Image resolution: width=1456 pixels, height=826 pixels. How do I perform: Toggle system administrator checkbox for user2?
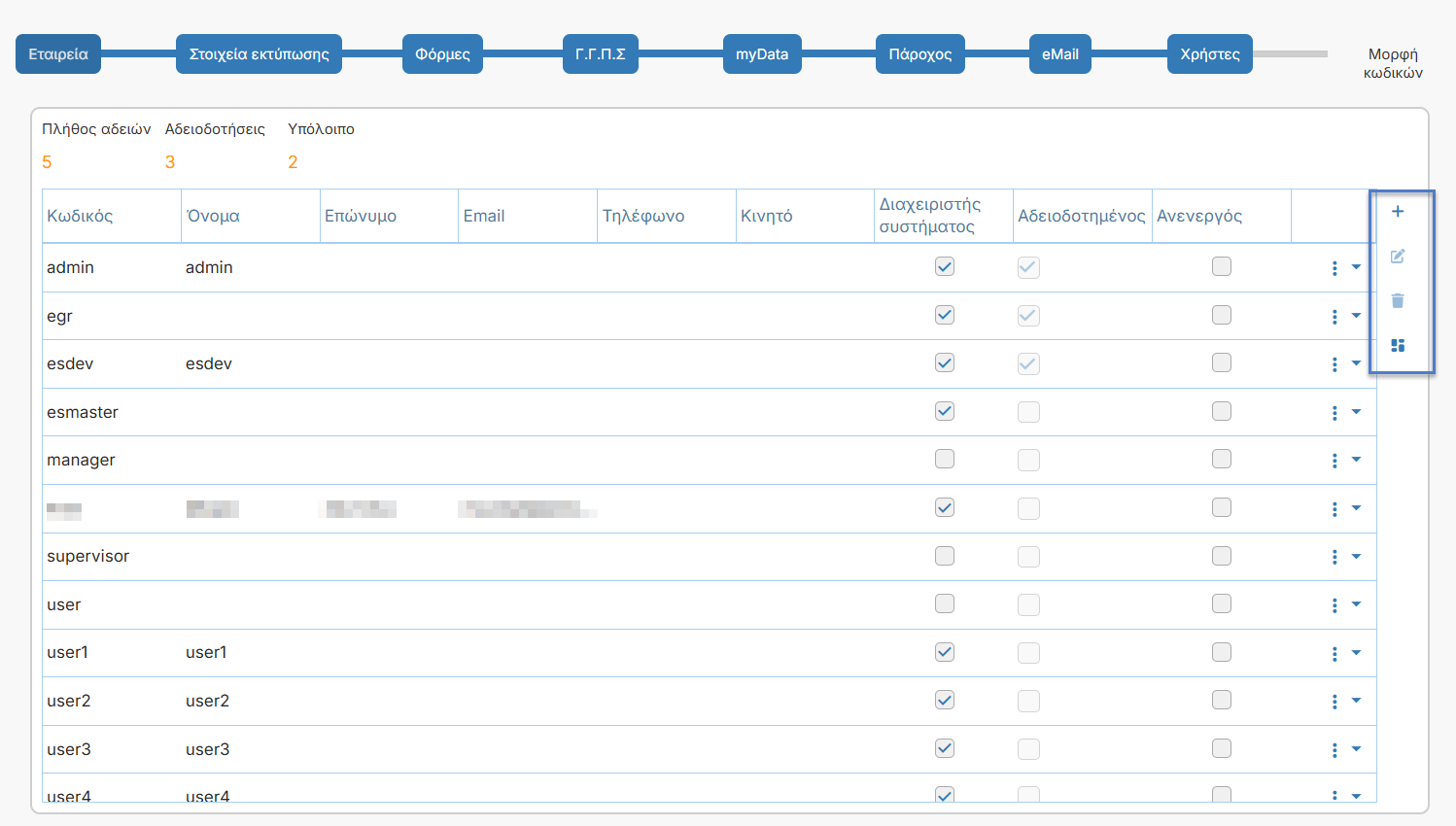[x=945, y=700]
